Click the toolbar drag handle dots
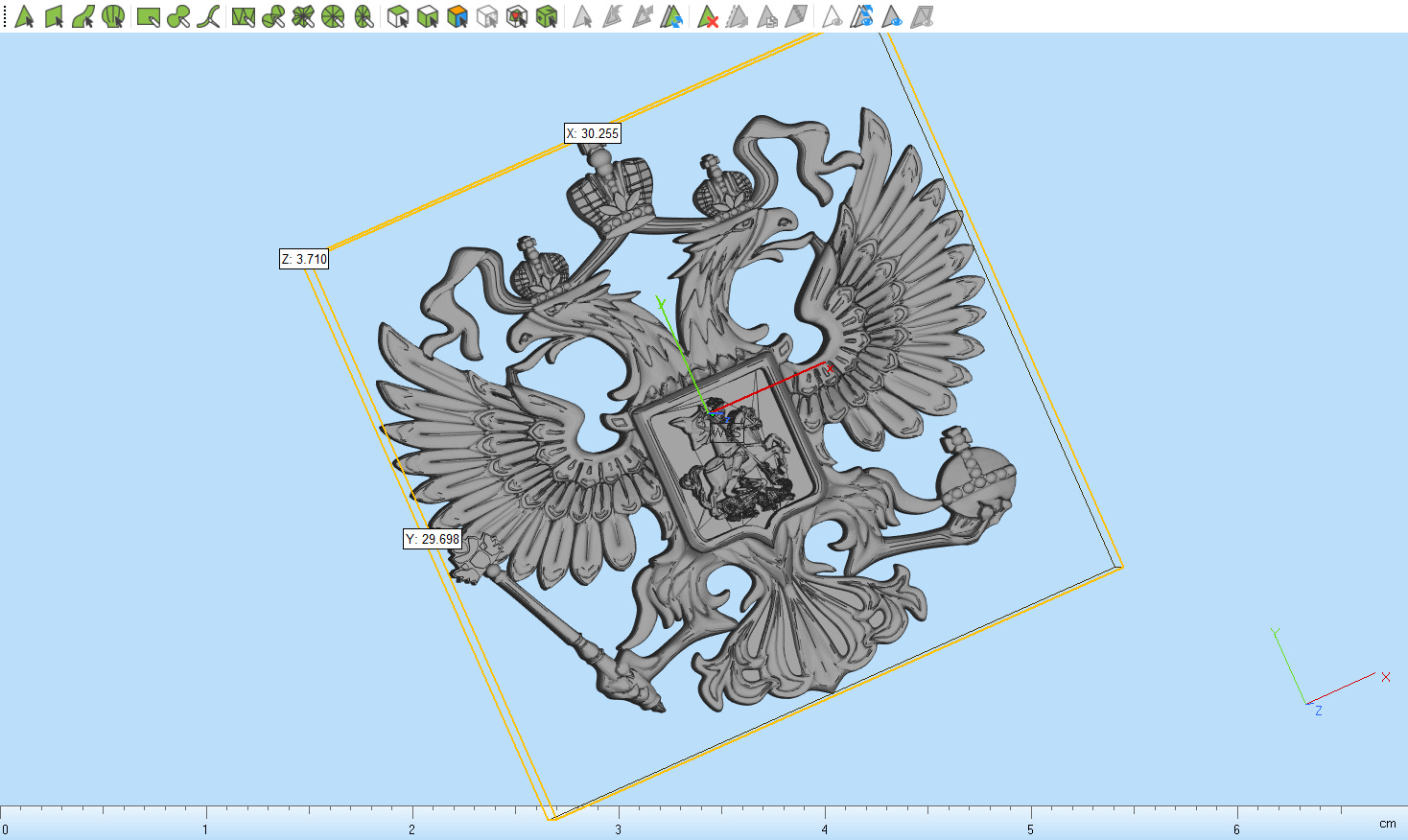Image resolution: width=1408 pixels, height=840 pixels. point(4,16)
